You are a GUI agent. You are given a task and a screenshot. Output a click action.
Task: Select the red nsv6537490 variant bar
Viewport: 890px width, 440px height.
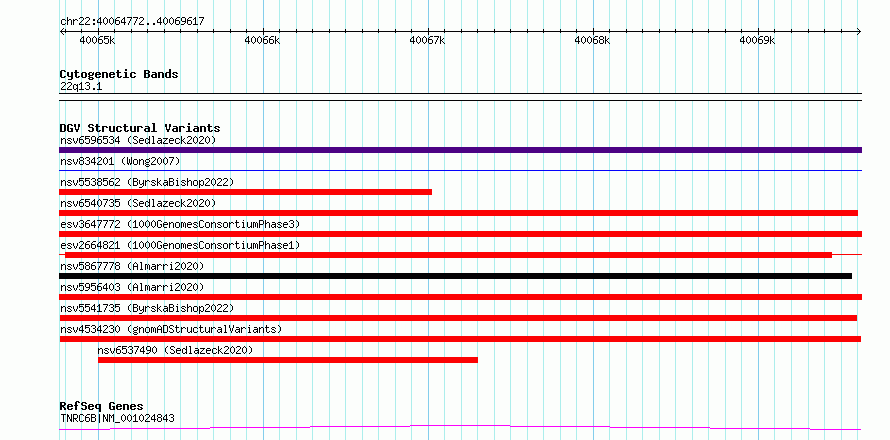tap(288, 360)
